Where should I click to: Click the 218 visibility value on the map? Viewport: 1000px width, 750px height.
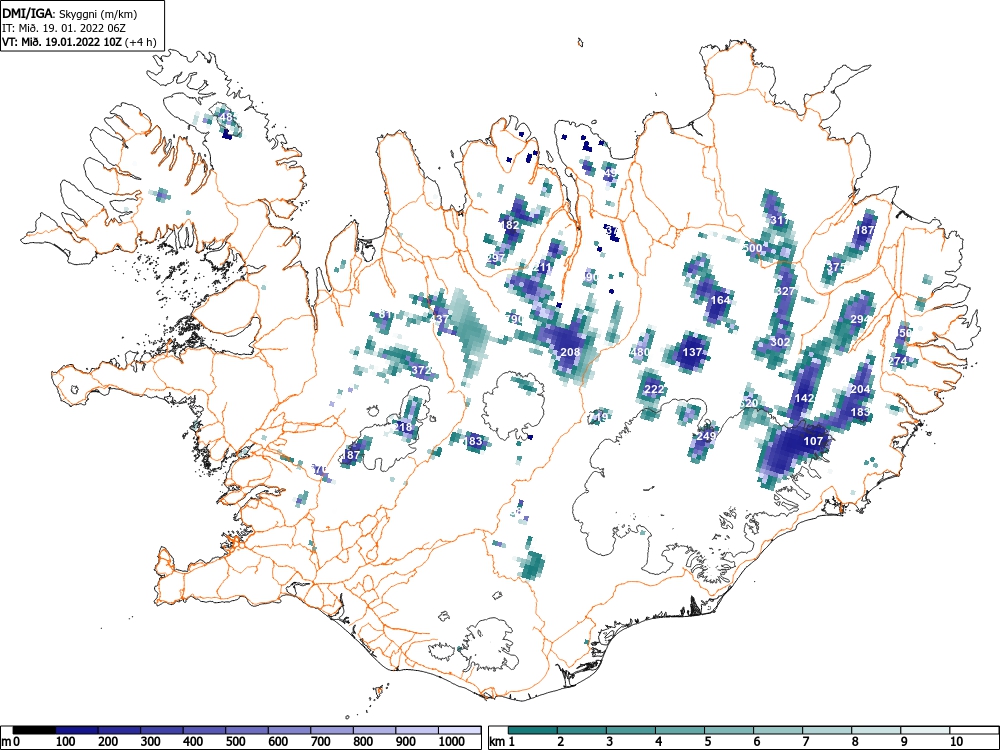click(x=403, y=427)
